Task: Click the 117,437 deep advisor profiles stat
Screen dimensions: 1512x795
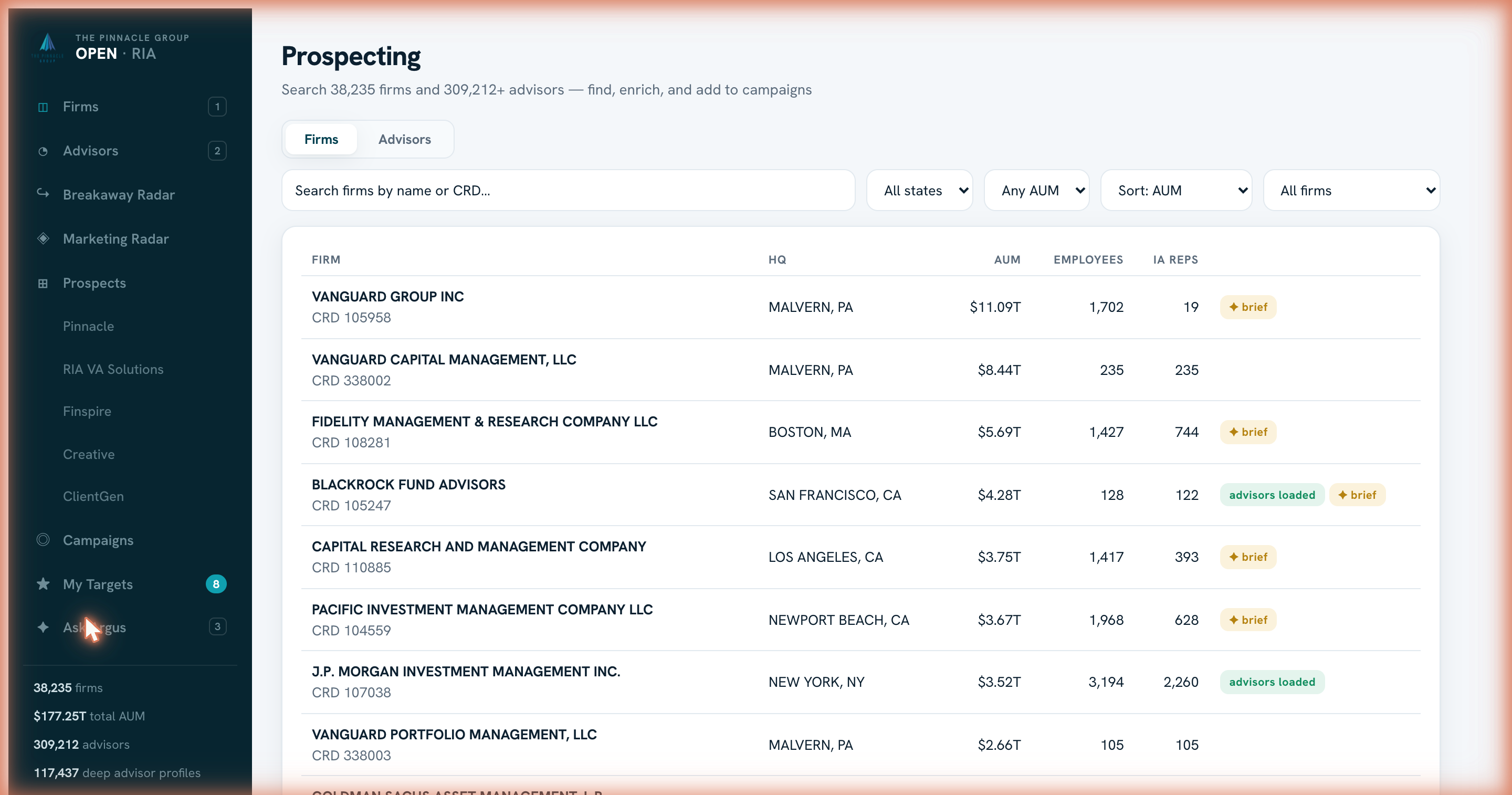Action: (x=117, y=773)
